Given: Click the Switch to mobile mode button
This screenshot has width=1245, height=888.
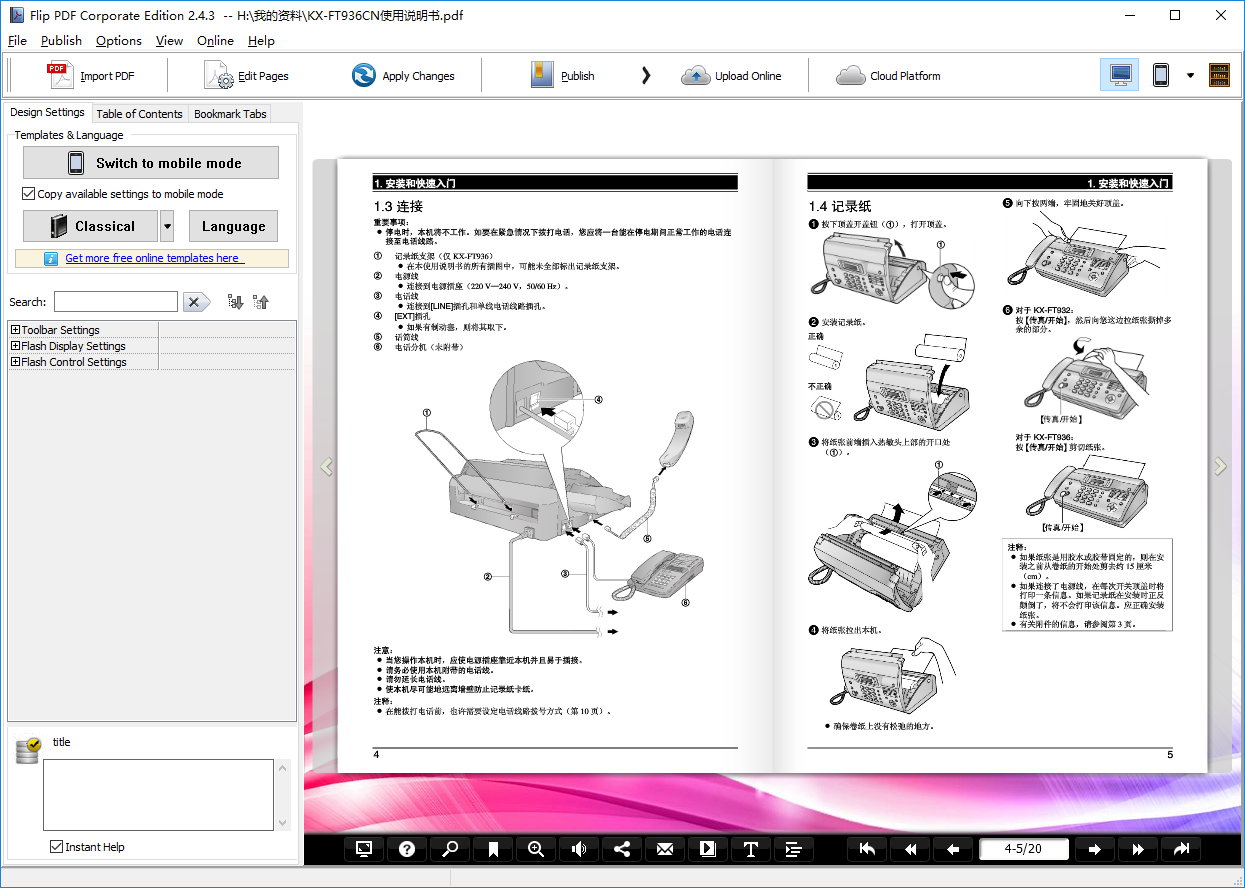Looking at the screenshot, I should pyautogui.click(x=151, y=163).
